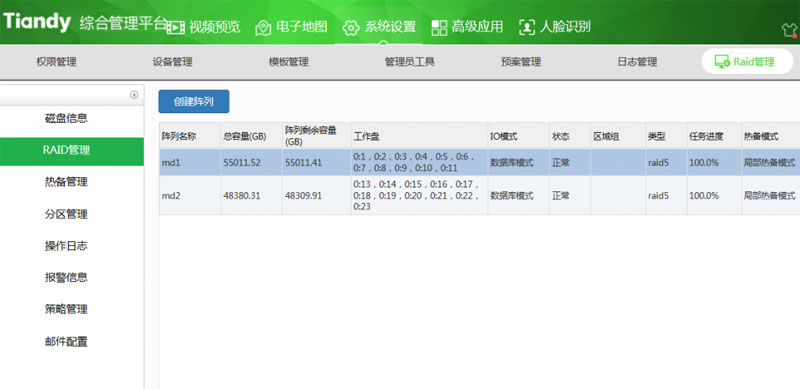This screenshot has width=800, height=389.
Task: Click md2 working disks cell 0:13 to 0:23
Action: tap(419, 196)
